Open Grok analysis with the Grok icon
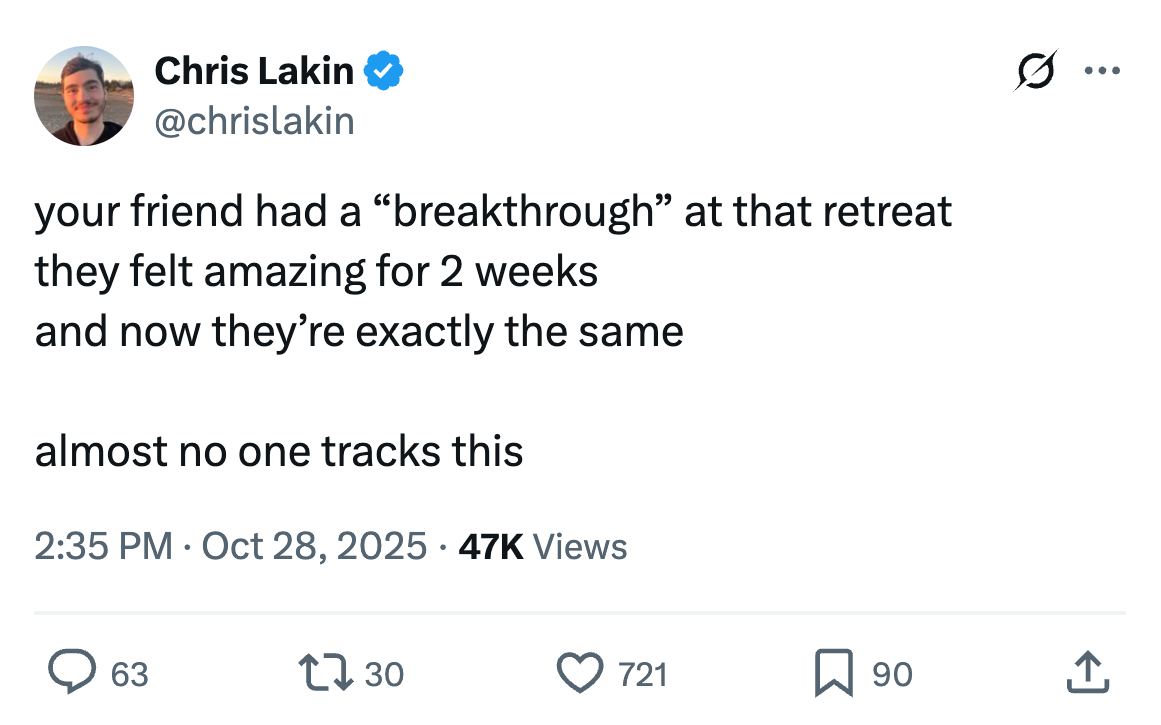 pos(1036,70)
